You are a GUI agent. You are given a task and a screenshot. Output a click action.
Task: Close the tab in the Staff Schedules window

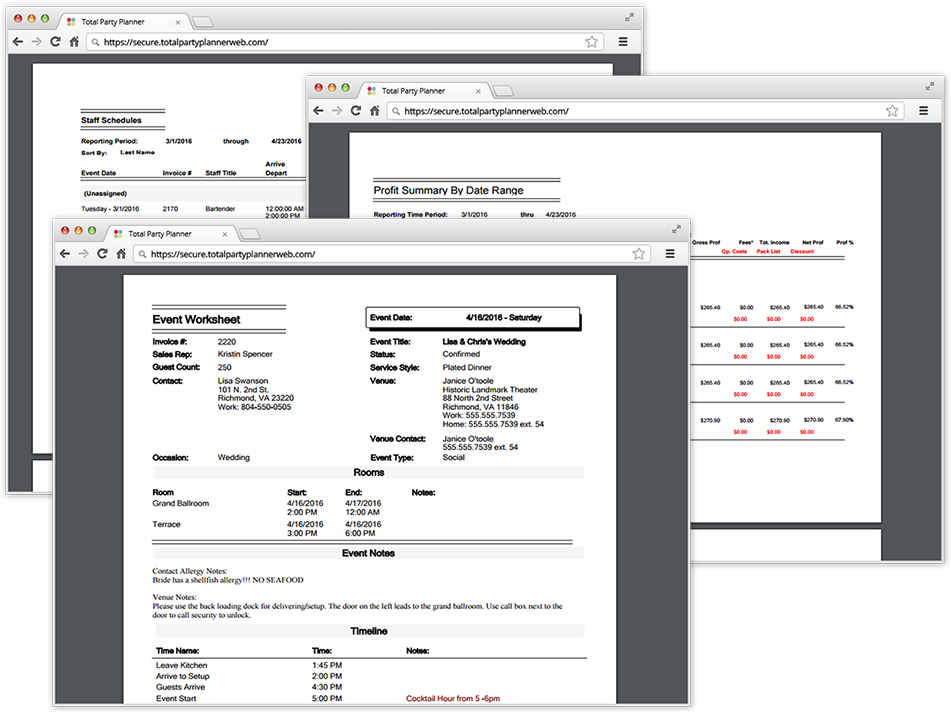pyautogui.click(x=178, y=22)
